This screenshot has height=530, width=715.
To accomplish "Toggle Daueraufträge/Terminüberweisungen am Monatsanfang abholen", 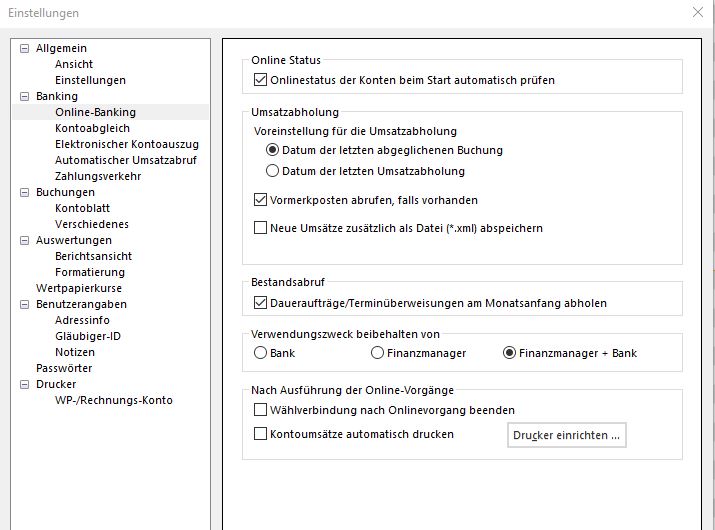I will point(261,303).
